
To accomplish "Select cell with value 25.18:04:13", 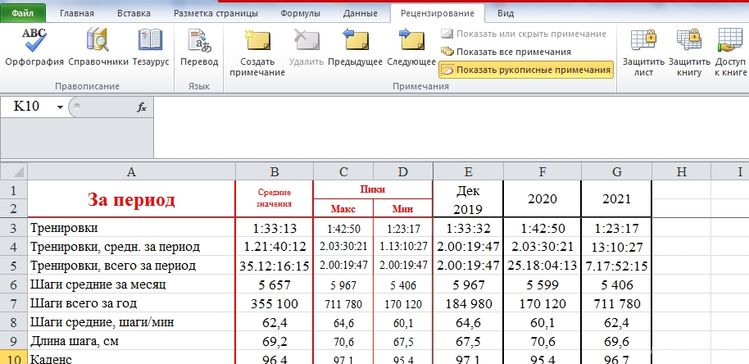I will pyautogui.click(x=542, y=266).
